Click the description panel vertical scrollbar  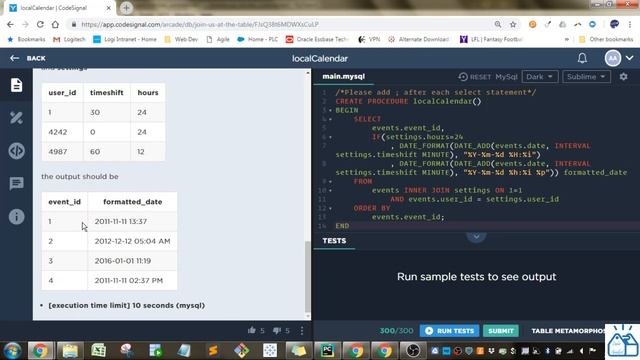[308, 276]
